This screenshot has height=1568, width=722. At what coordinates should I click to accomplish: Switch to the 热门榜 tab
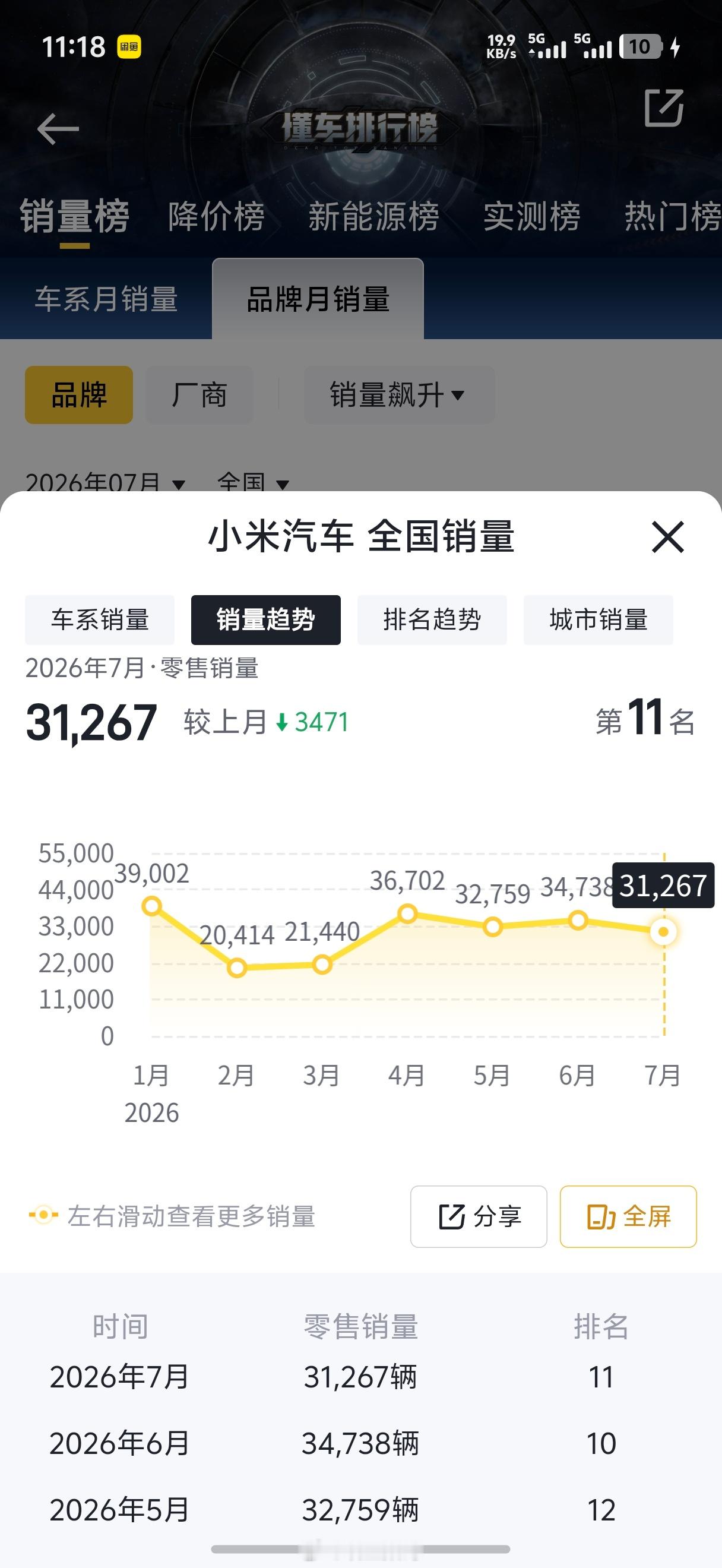673,217
